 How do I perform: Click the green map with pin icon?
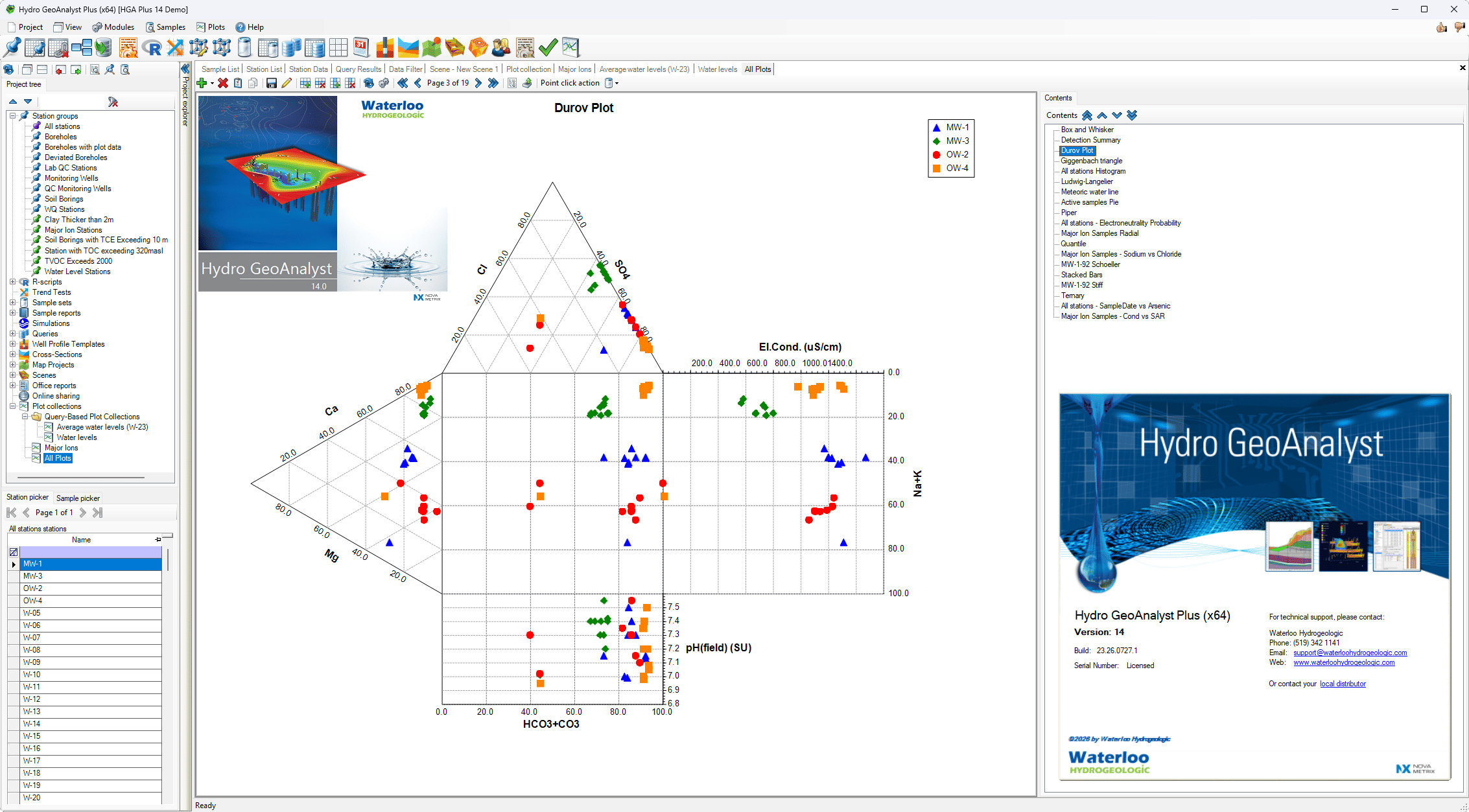tap(431, 47)
